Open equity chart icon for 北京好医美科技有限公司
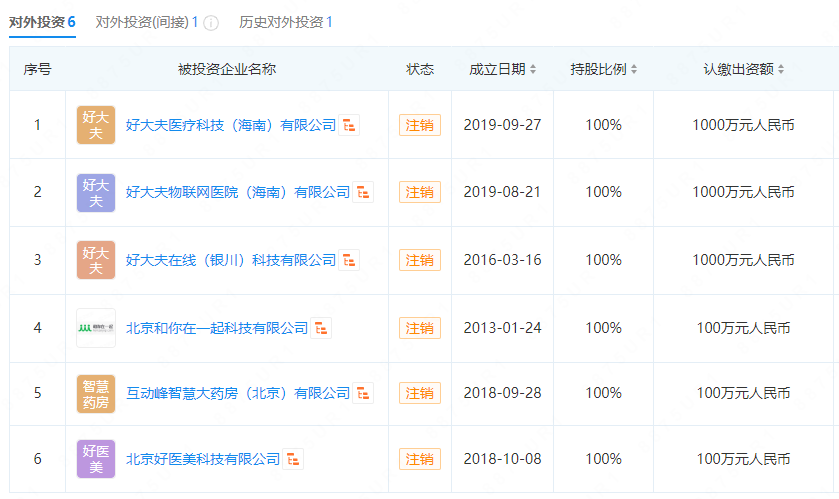Image resolution: width=839 pixels, height=499 pixels. (x=293, y=459)
